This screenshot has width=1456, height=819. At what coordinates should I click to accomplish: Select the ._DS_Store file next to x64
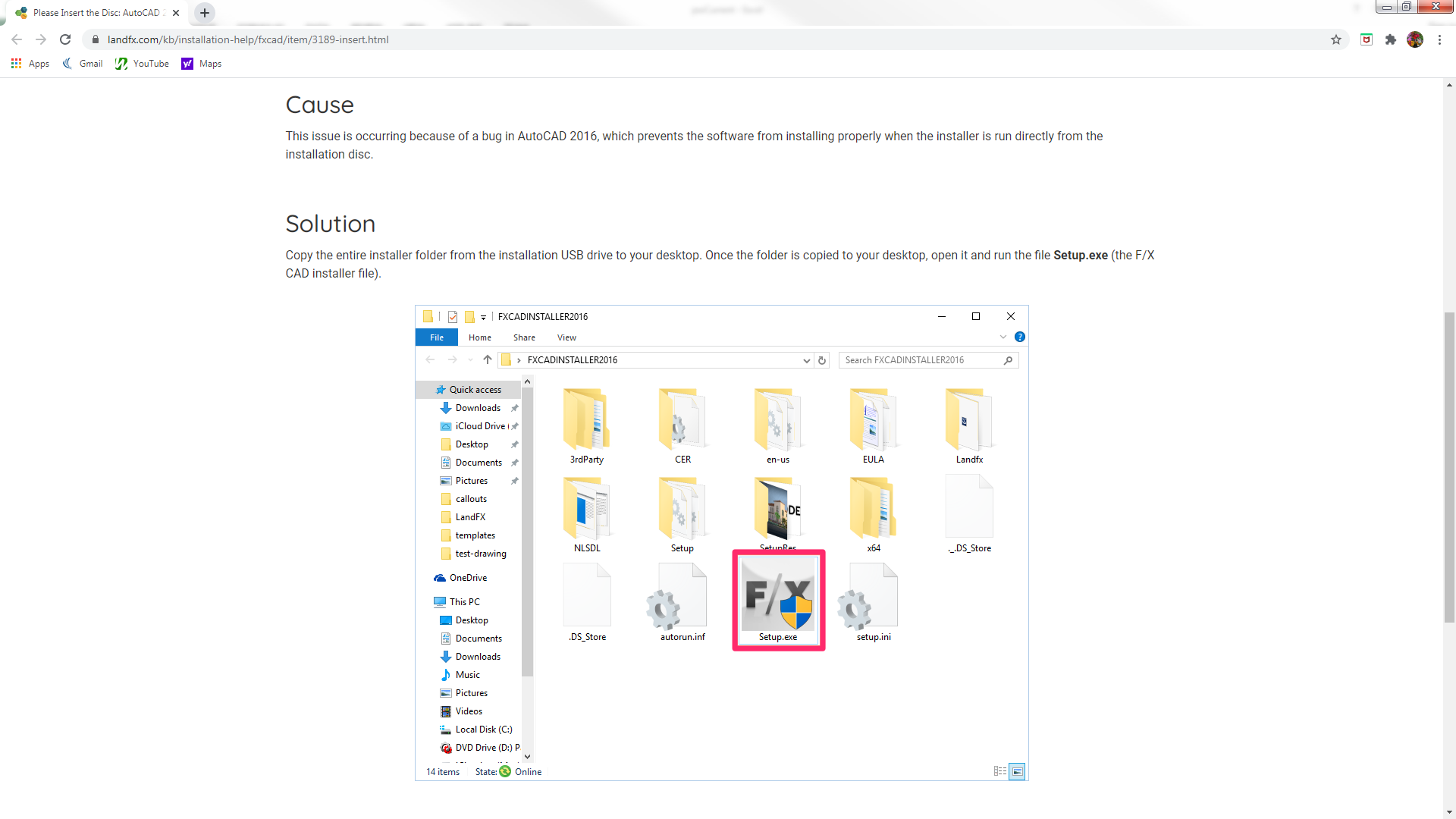click(x=969, y=506)
